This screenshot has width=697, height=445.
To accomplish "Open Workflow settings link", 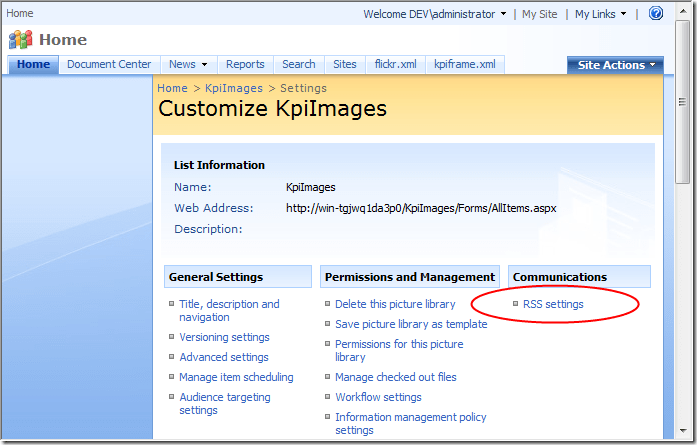I will 378,397.
